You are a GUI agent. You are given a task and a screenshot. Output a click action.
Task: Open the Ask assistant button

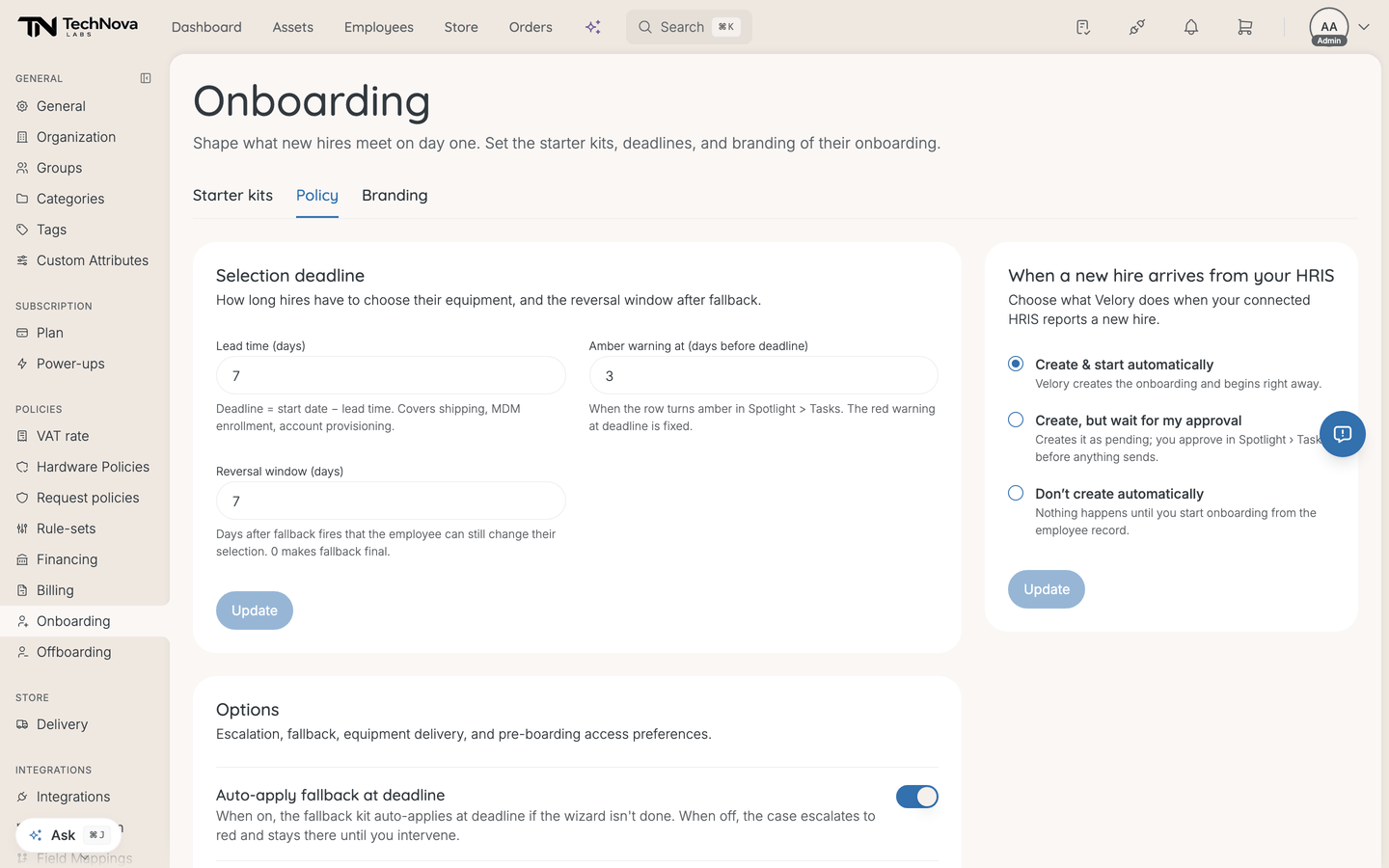pyautogui.click(x=68, y=835)
